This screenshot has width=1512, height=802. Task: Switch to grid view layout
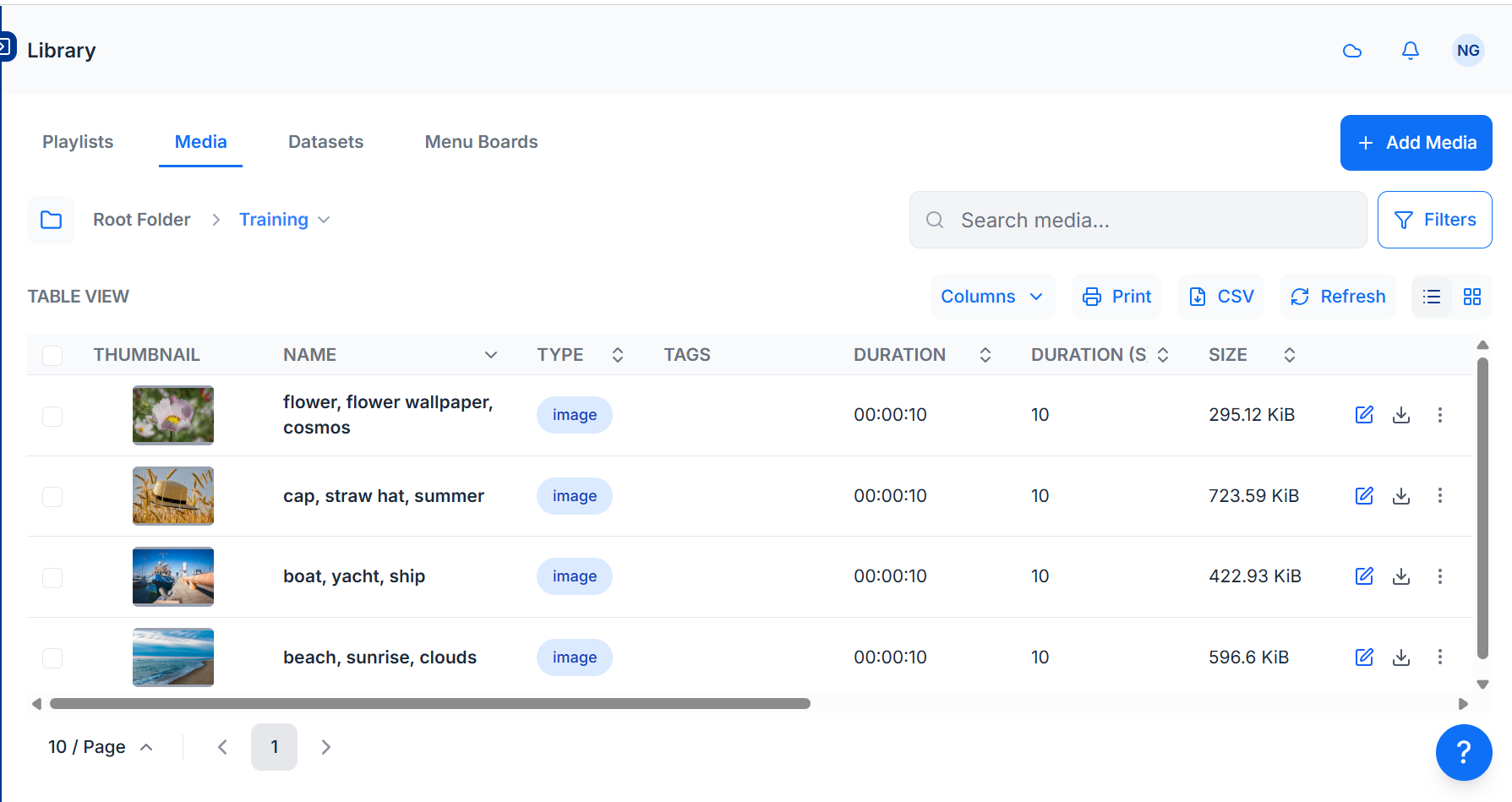1472,297
